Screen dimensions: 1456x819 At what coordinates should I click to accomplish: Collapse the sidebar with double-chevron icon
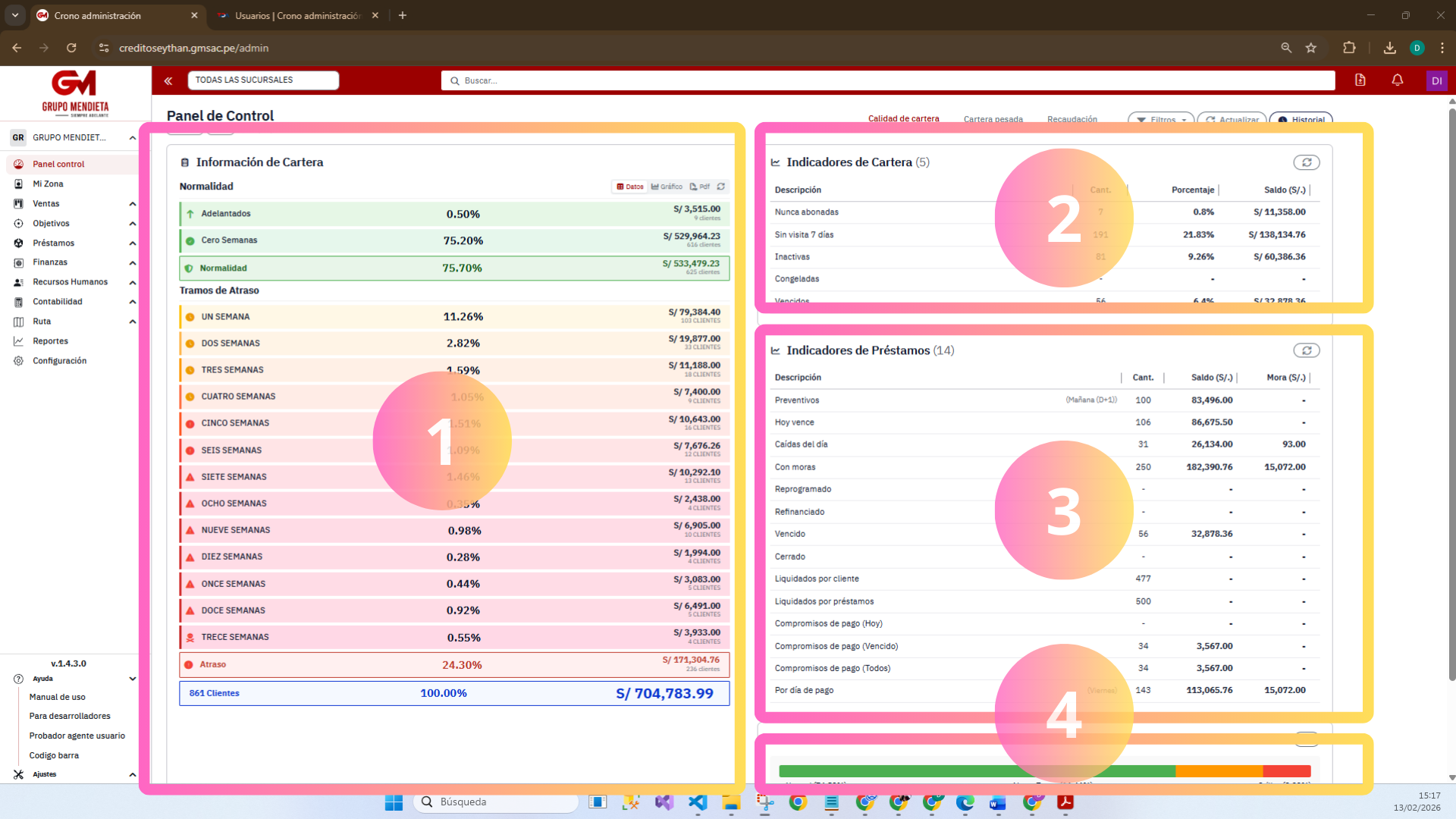[168, 80]
